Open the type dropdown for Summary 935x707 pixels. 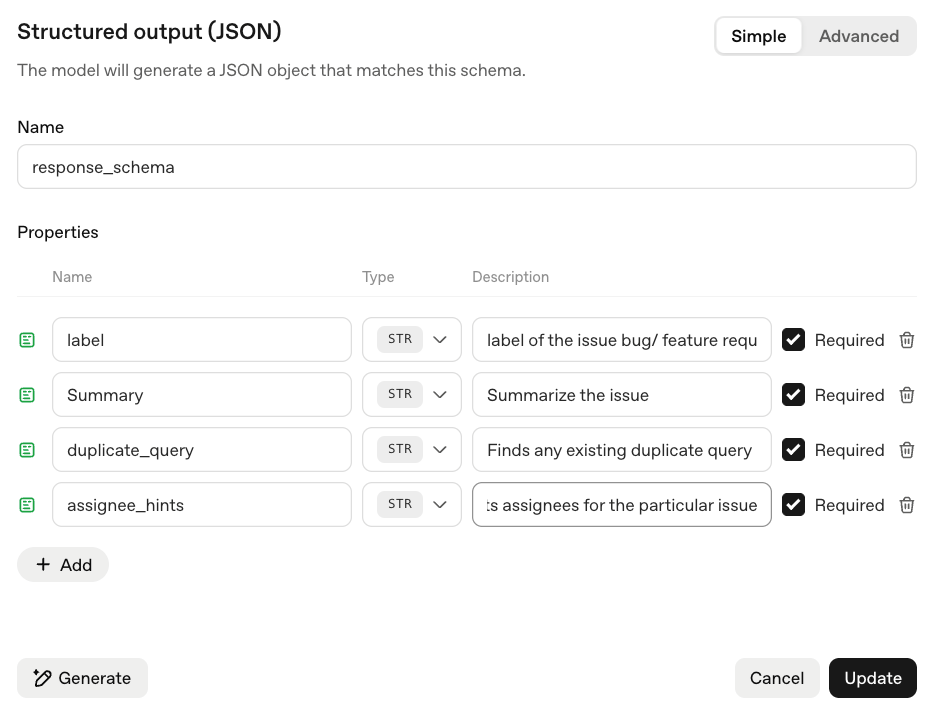pyautogui.click(x=411, y=395)
